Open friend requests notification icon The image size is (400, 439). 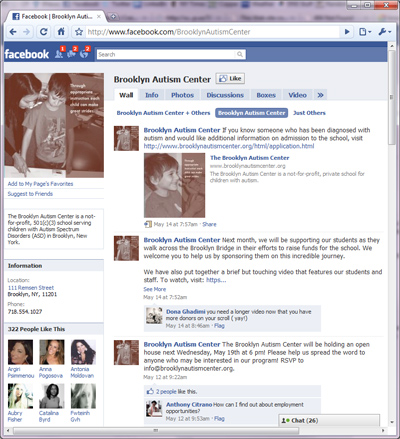point(59,53)
